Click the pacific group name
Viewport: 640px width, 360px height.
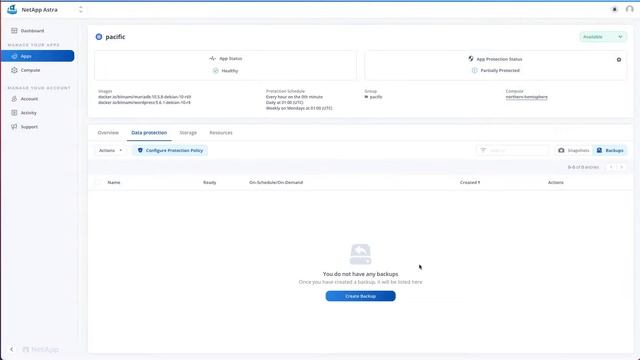(x=376, y=97)
